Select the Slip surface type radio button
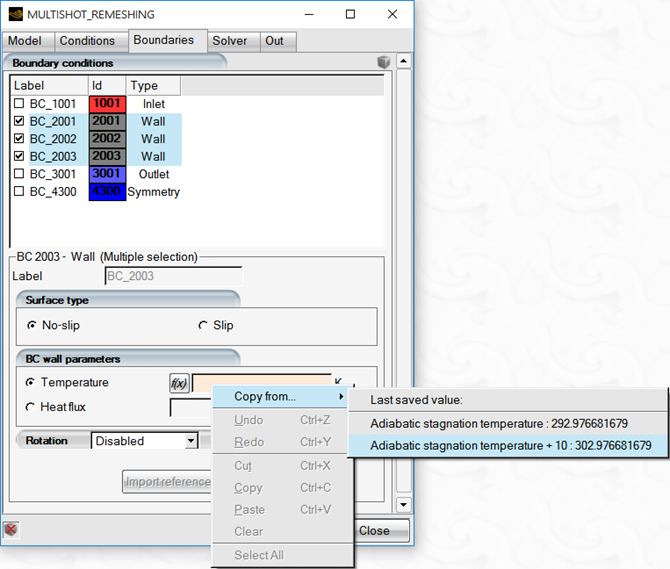670x569 pixels. (x=203, y=325)
